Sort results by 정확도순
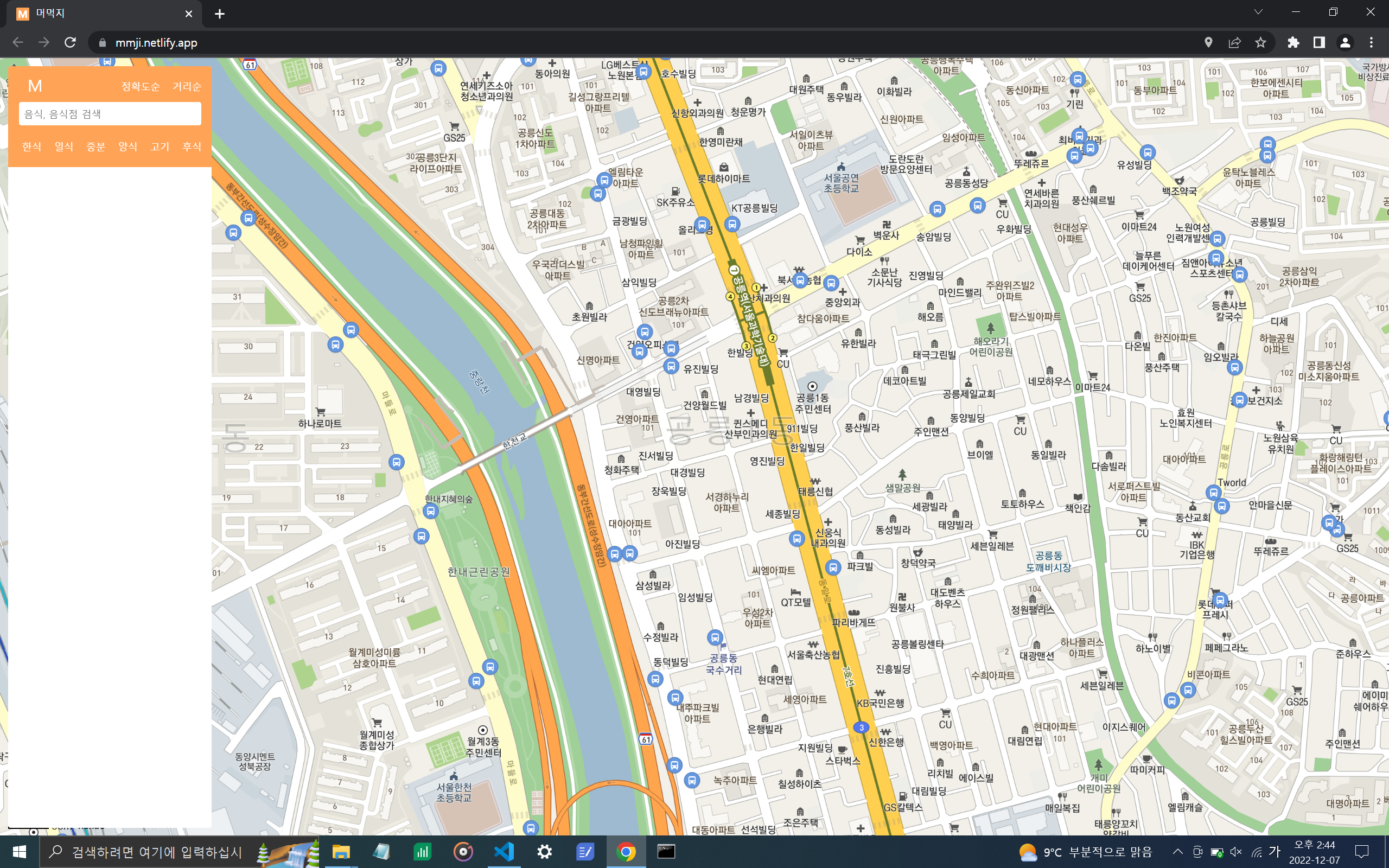Image resolution: width=1389 pixels, height=868 pixels. [141, 87]
